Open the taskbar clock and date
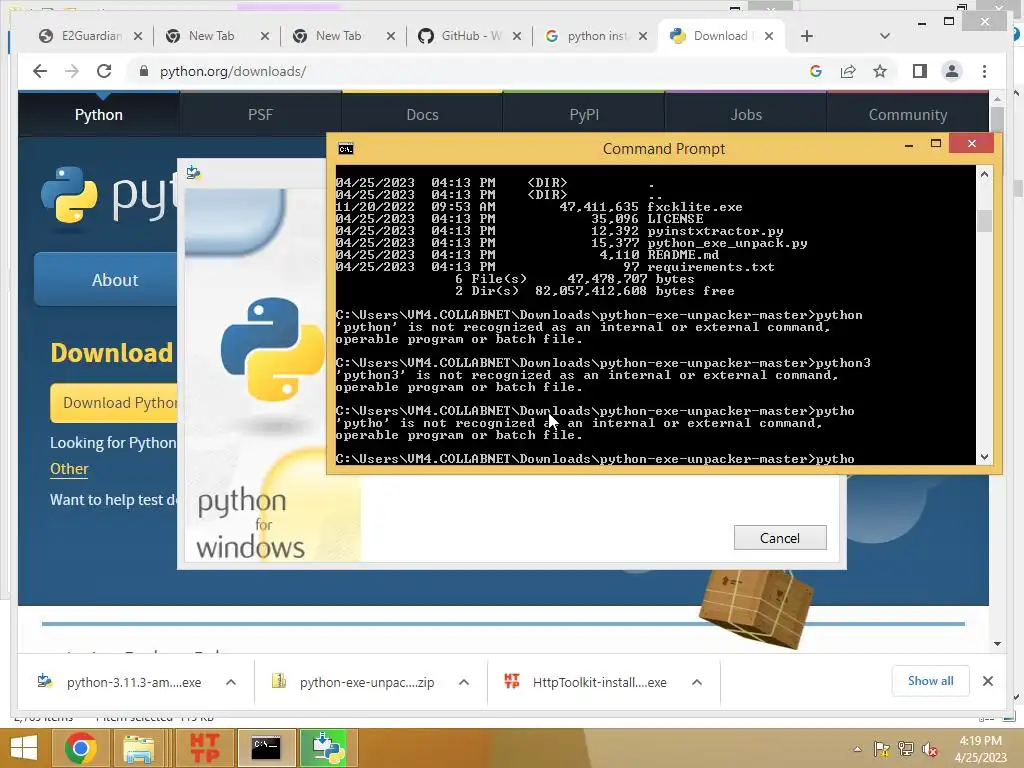1024x768 pixels. click(980, 749)
